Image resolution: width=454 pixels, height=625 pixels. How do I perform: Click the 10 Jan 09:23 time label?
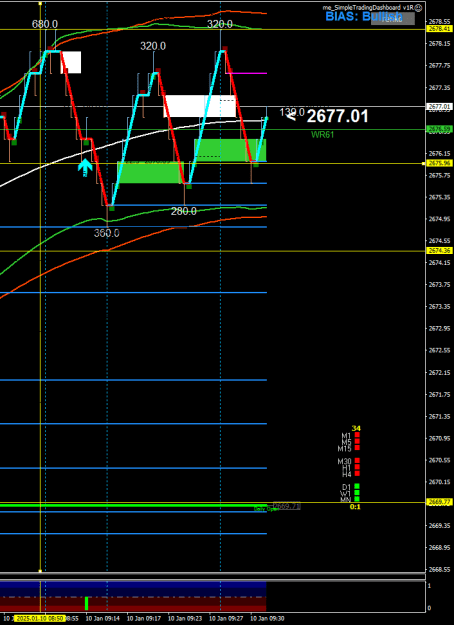click(185, 618)
